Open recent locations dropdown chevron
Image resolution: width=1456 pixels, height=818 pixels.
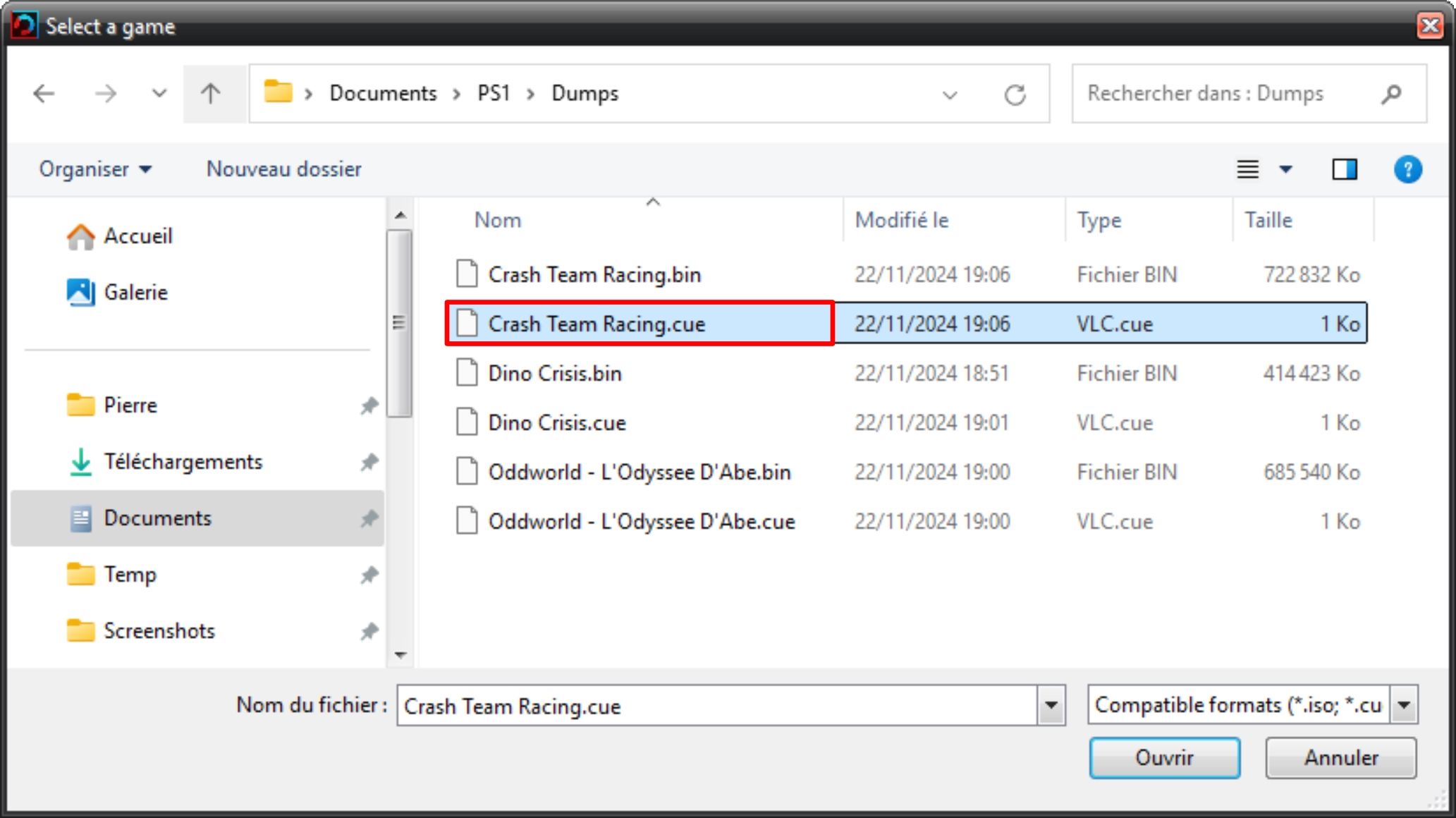tap(159, 93)
